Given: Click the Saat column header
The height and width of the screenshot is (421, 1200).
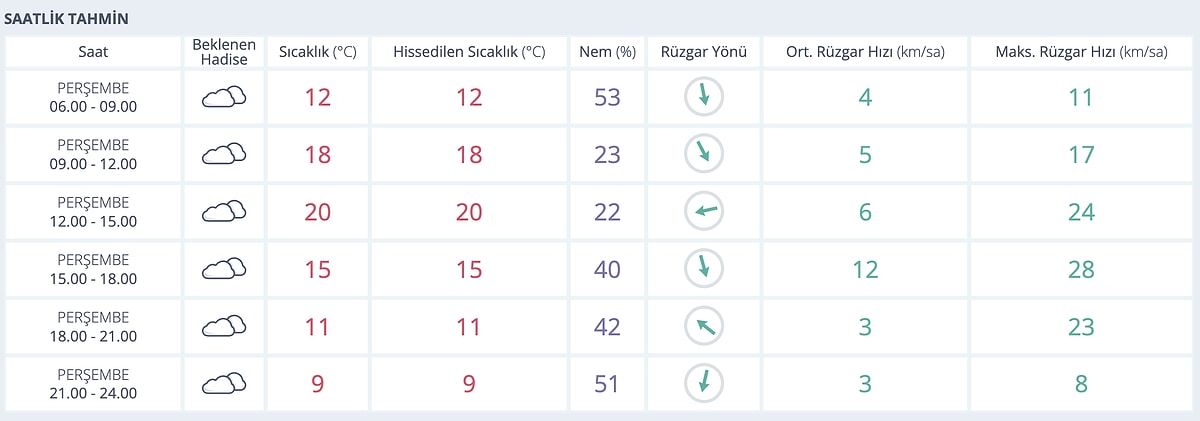Looking at the screenshot, I should click(x=94, y=52).
